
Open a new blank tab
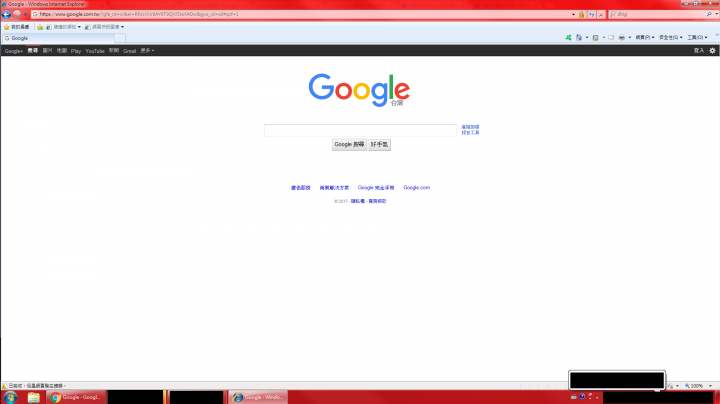tap(120, 38)
